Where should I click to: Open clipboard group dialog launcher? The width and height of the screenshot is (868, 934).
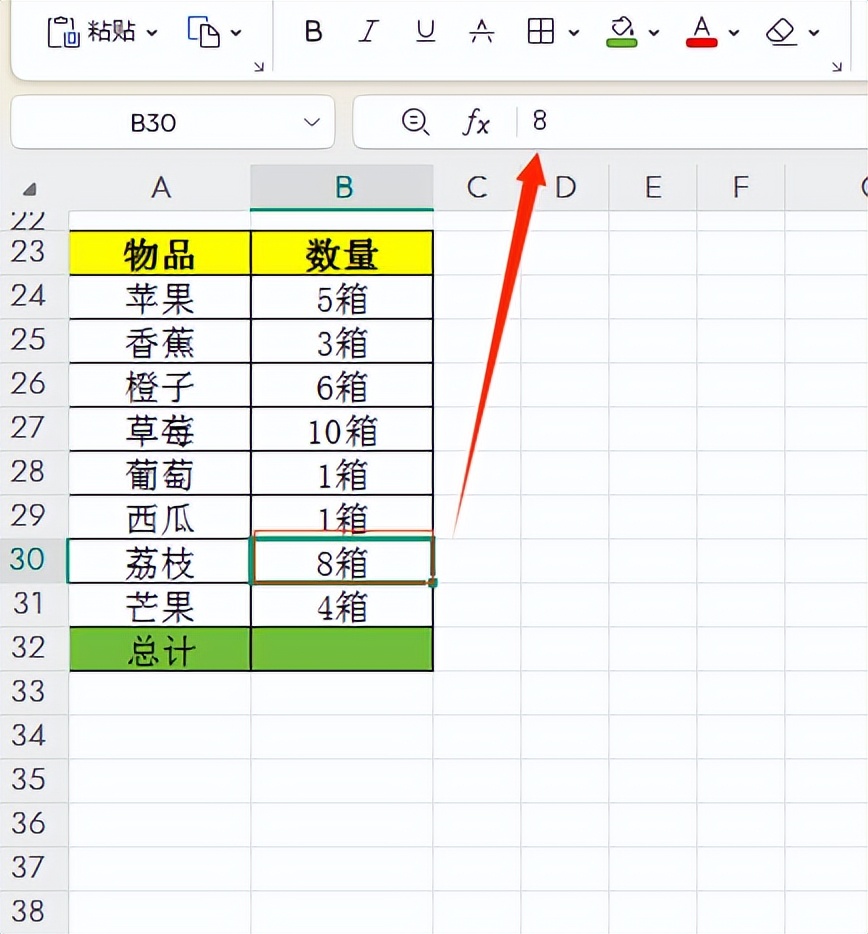[x=259, y=66]
